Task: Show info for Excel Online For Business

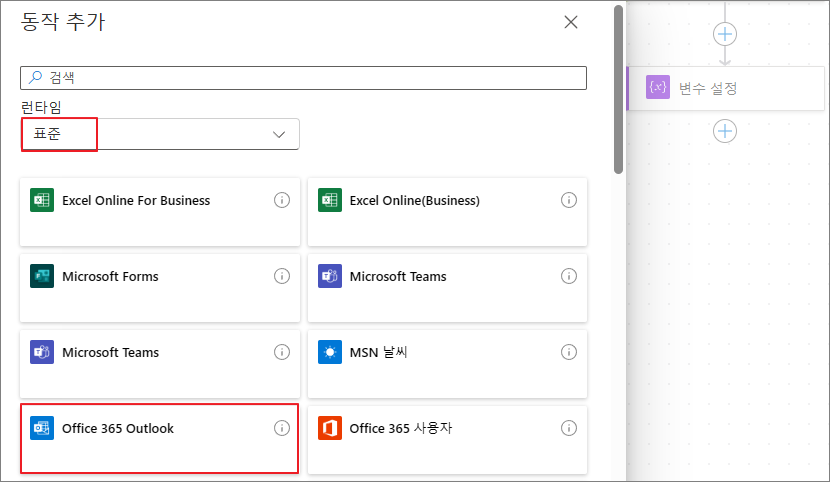Action: (282, 200)
